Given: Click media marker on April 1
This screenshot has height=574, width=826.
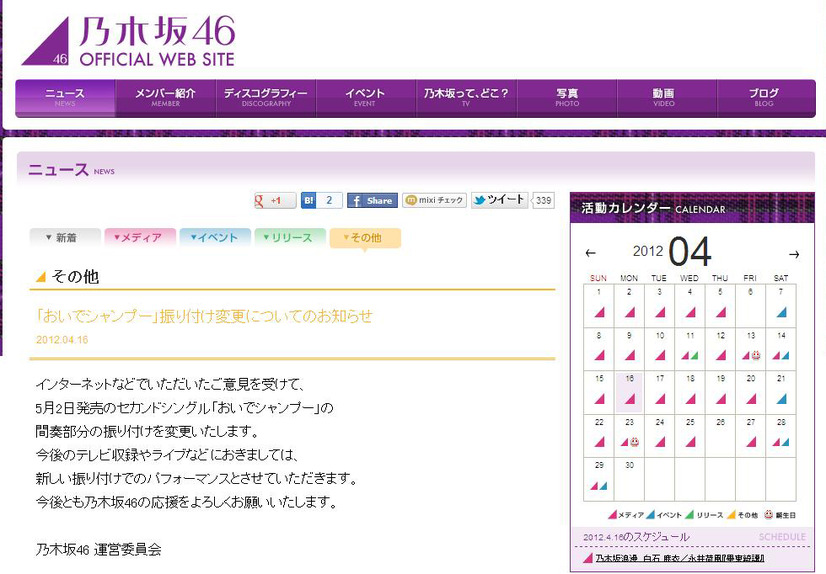Looking at the screenshot, I should click(599, 312).
